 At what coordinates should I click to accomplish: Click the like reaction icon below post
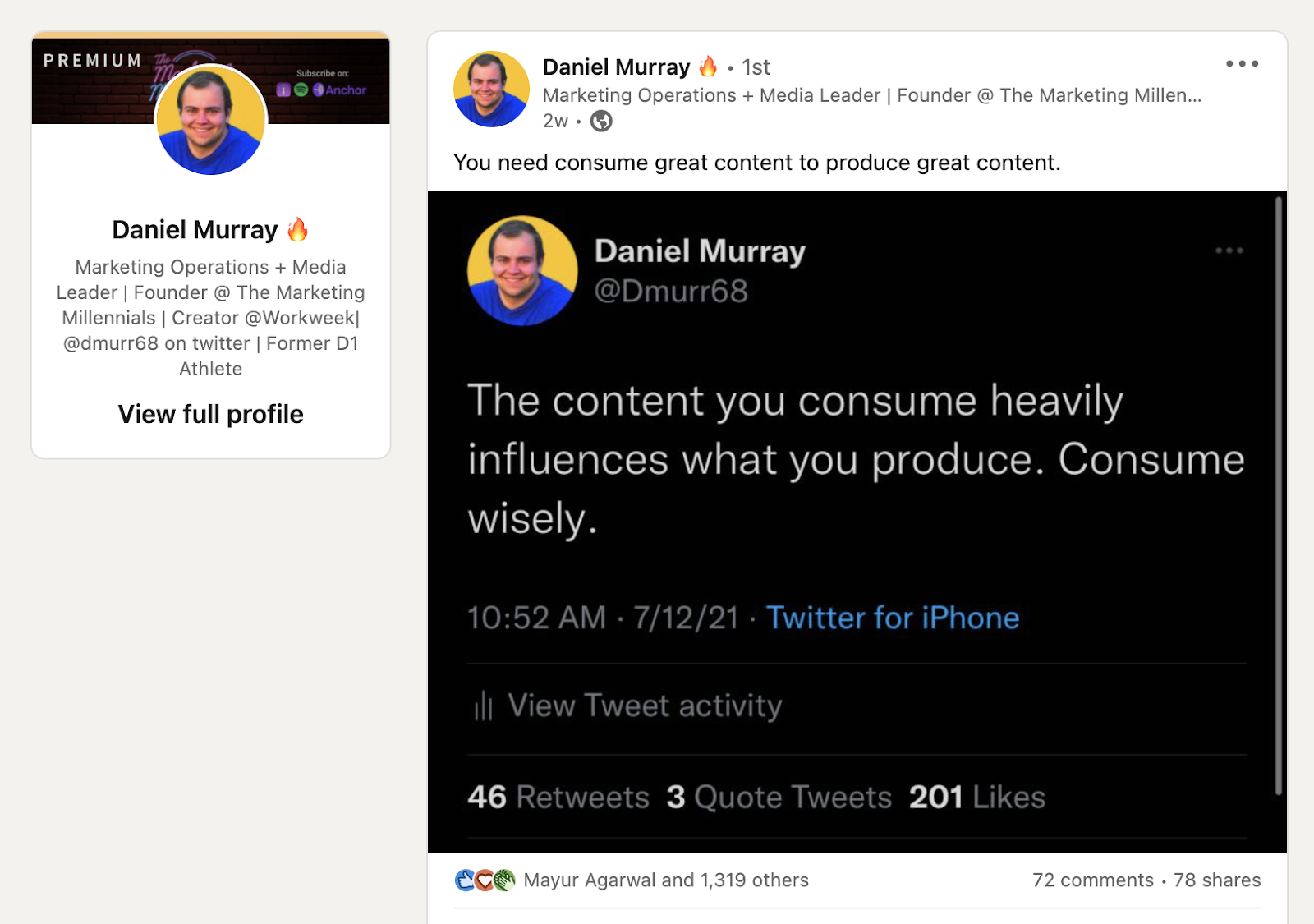pos(465,880)
